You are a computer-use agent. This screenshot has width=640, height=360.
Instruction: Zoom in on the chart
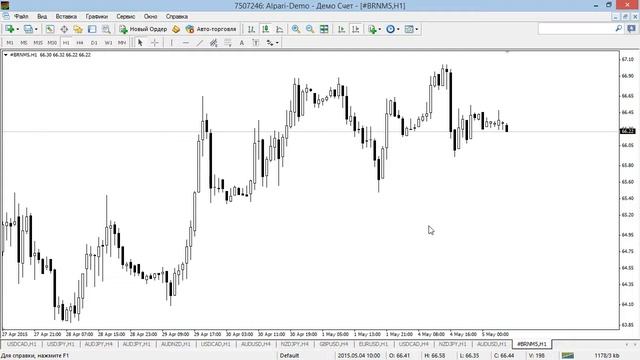coord(296,29)
